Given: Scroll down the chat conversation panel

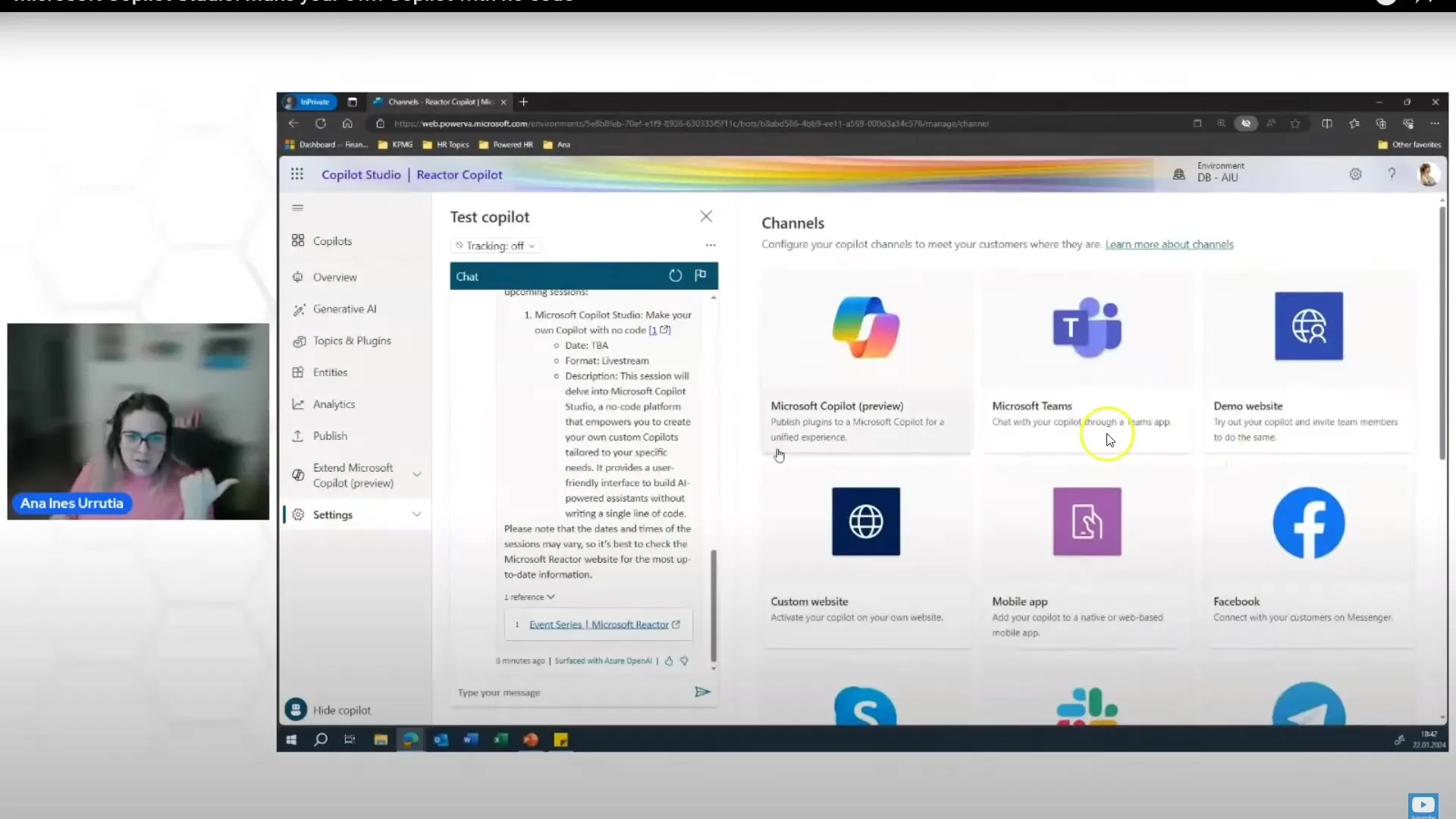Looking at the screenshot, I should [716, 667].
